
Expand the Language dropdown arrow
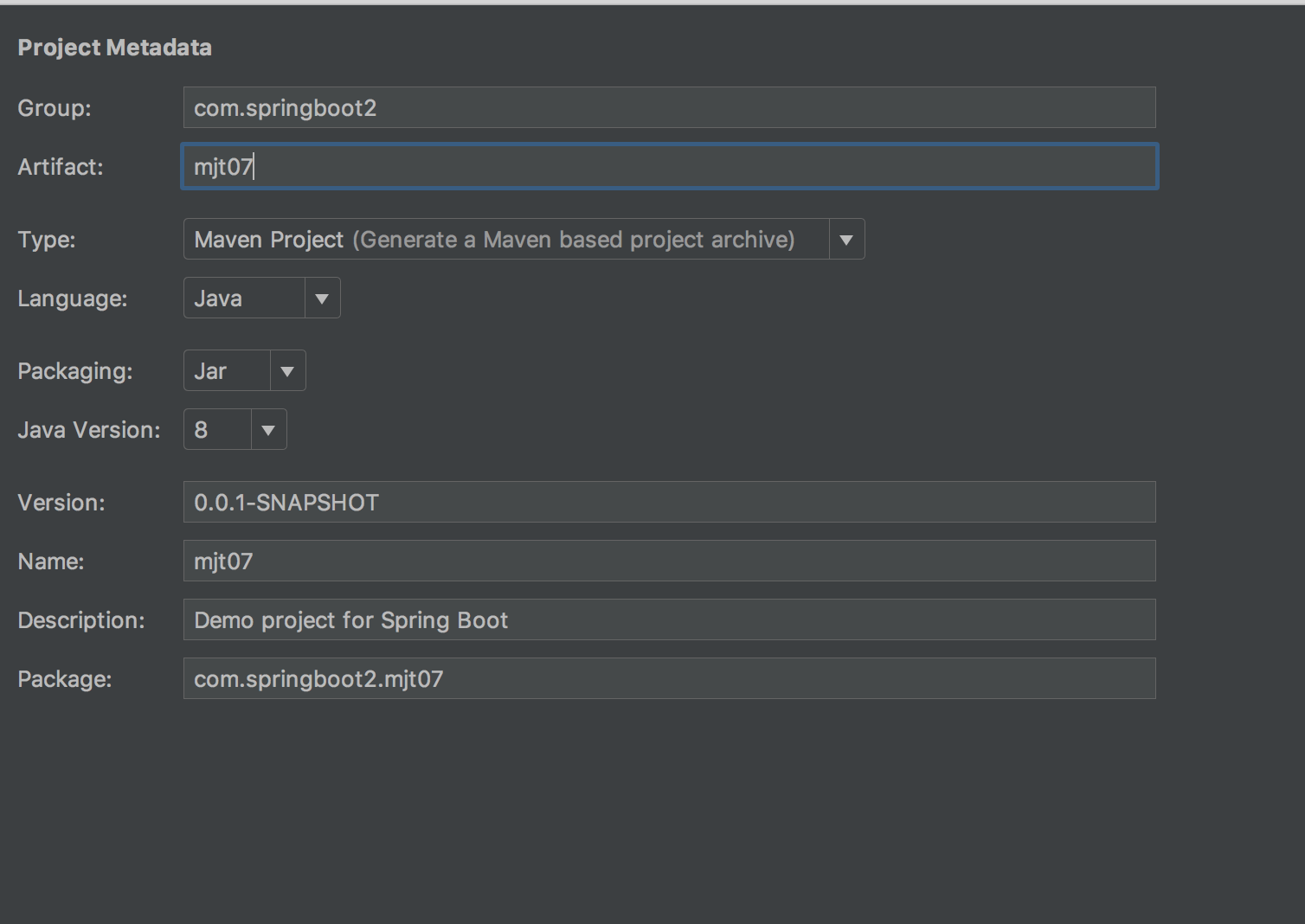click(322, 298)
